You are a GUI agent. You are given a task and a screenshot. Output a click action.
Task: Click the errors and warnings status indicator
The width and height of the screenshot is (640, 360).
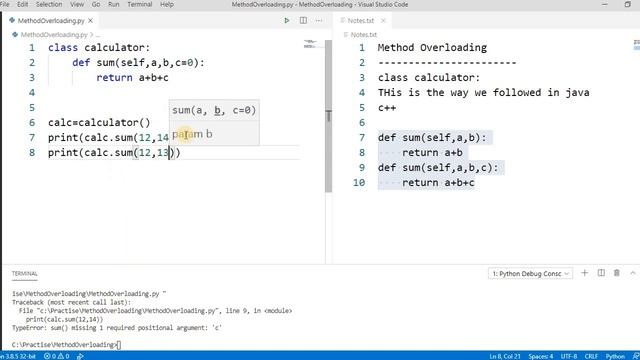[x=56, y=356]
